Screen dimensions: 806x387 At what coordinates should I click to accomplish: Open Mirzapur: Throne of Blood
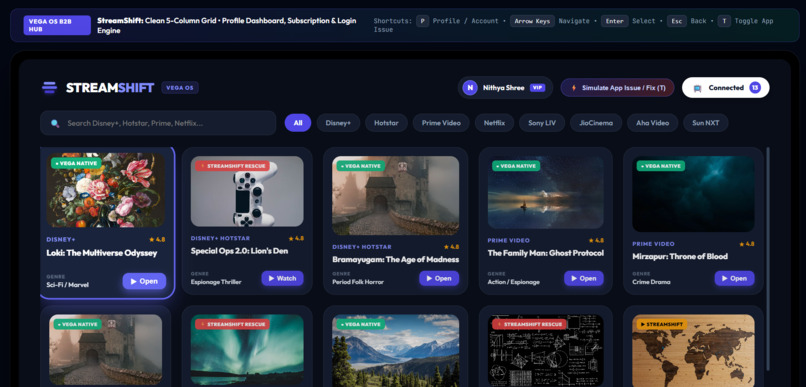(x=734, y=278)
